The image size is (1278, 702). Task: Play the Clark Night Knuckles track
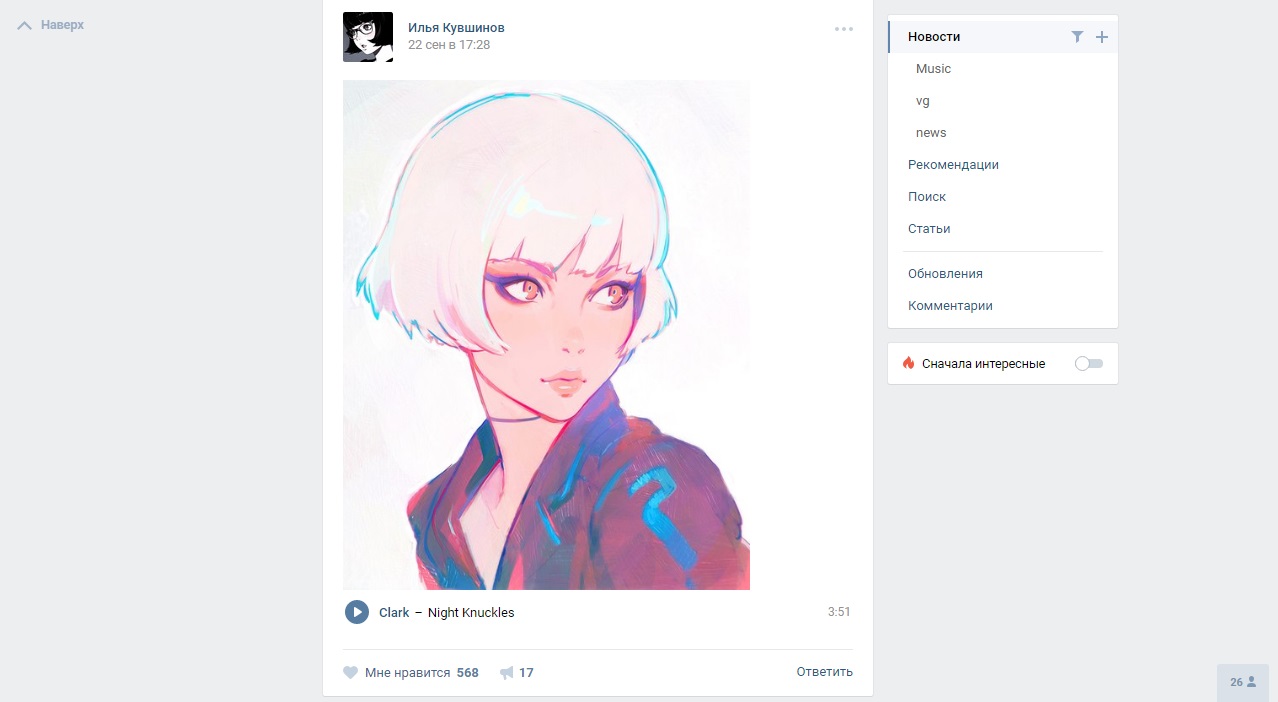[x=357, y=612]
